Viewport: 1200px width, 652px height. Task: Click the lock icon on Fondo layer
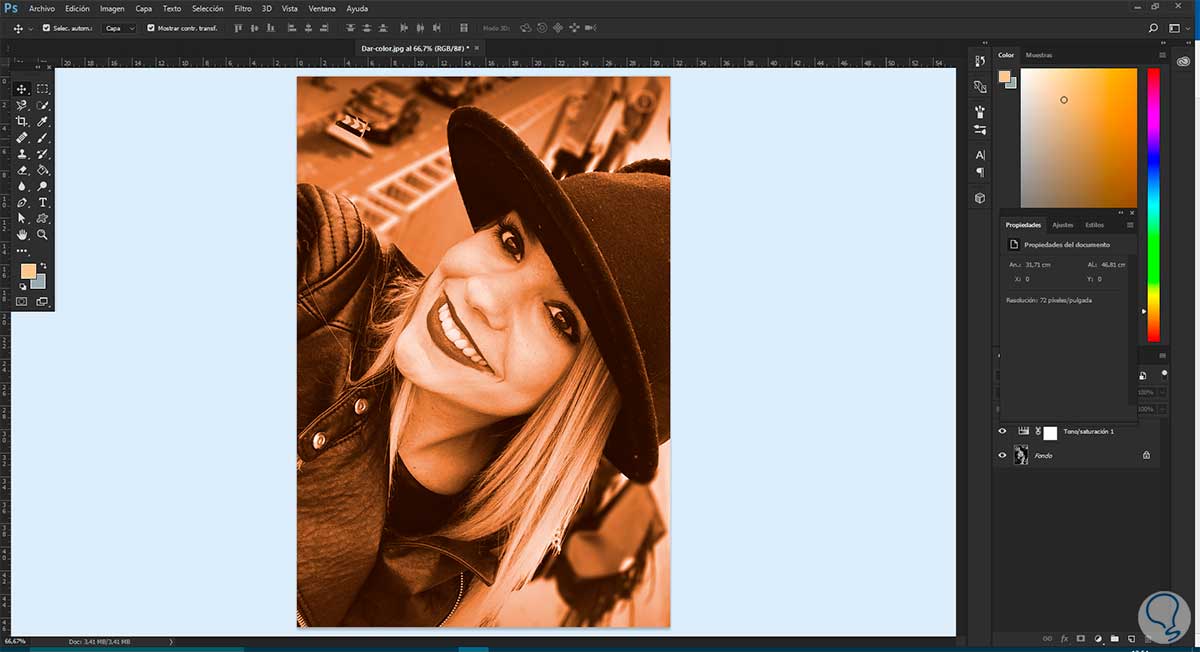coord(1146,455)
